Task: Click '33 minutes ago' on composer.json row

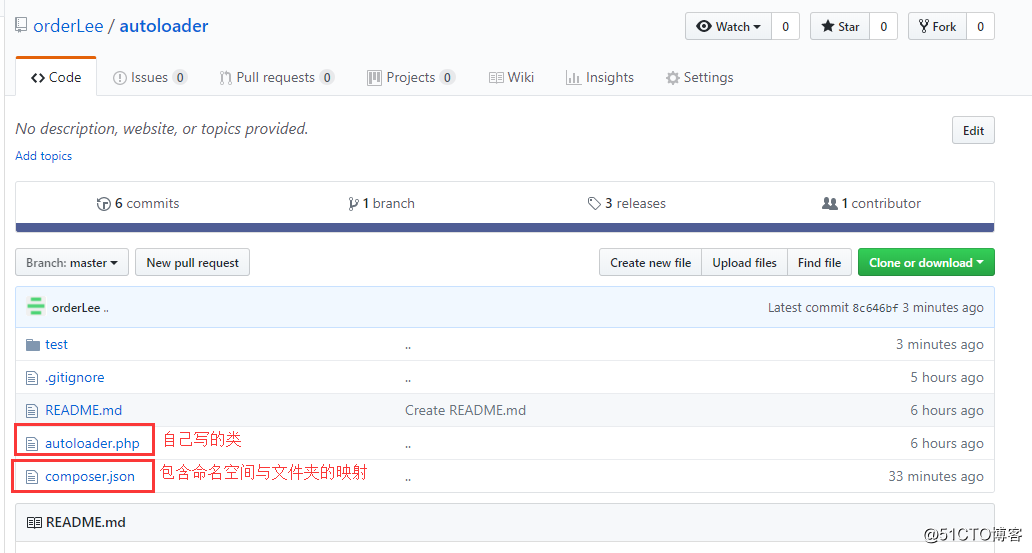Action: pos(936,476)
